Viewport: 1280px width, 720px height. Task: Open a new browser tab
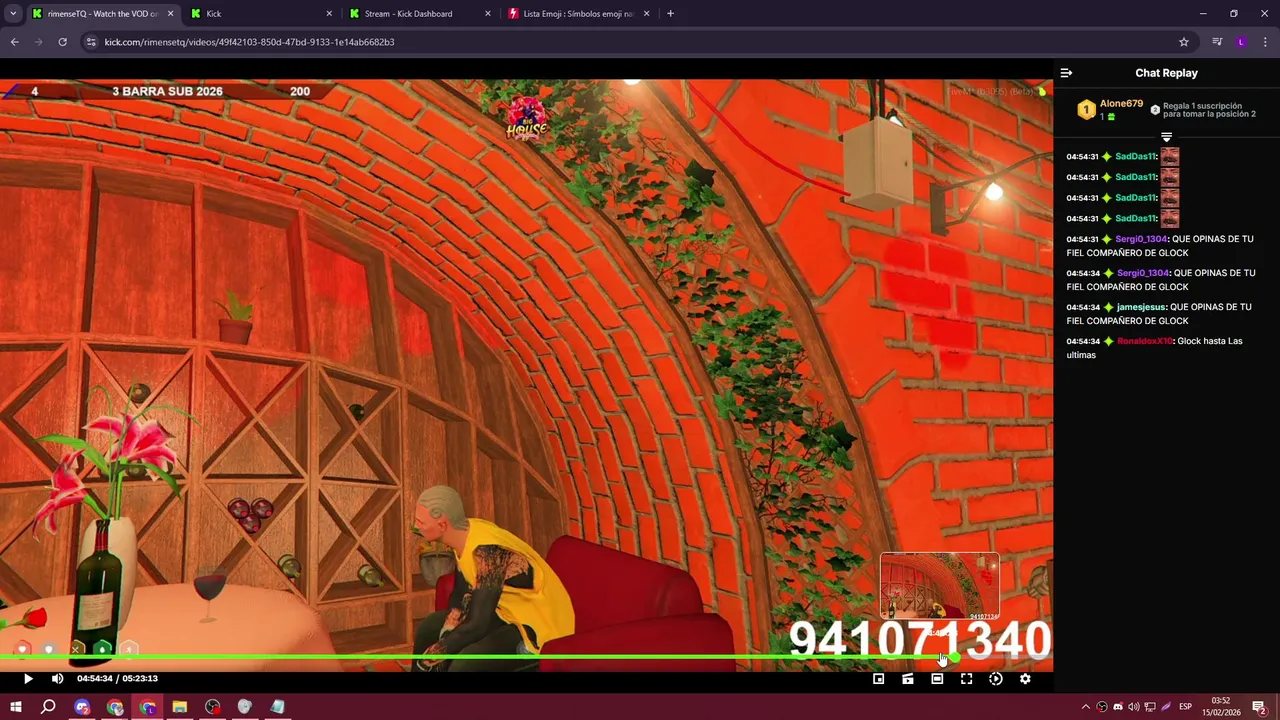(670, 14)
